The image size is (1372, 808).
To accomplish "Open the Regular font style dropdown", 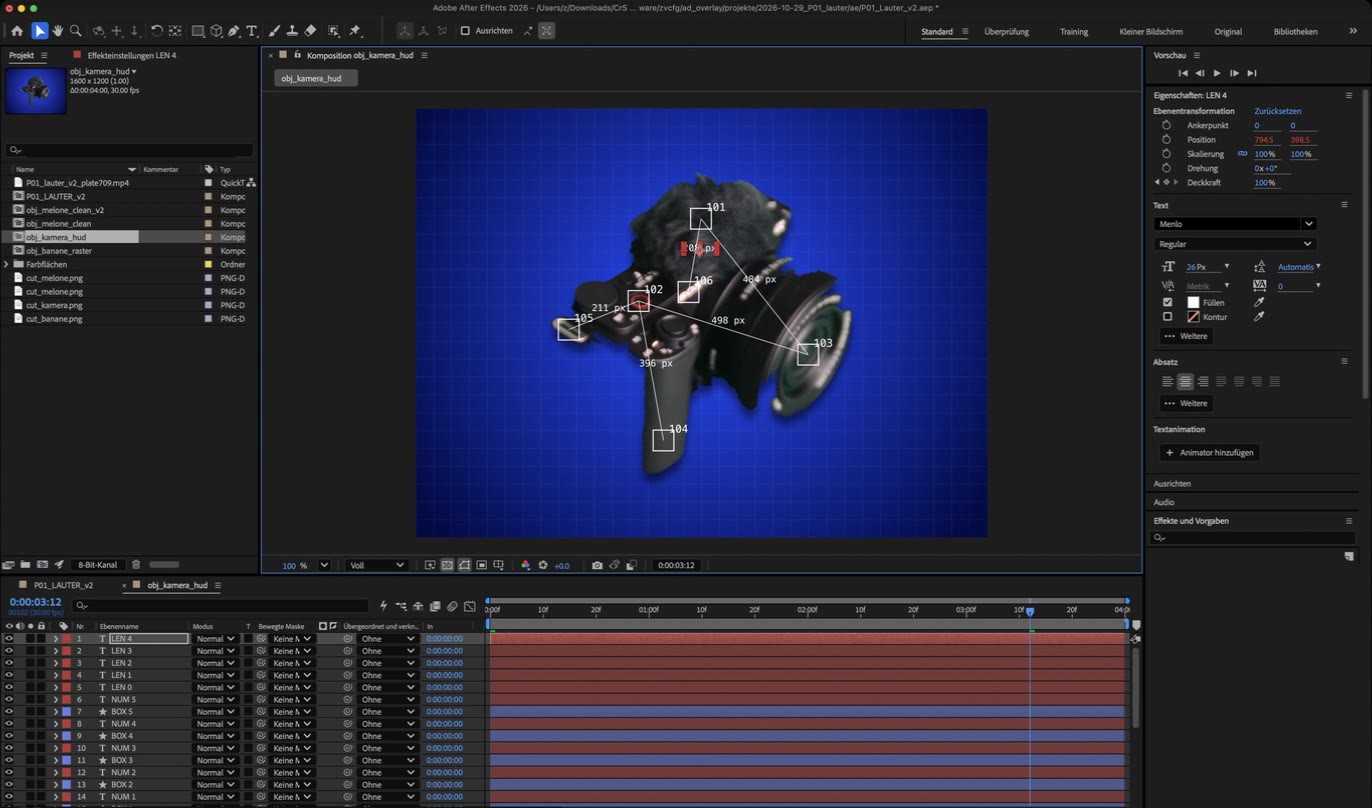I will [x=1235, y=244].
